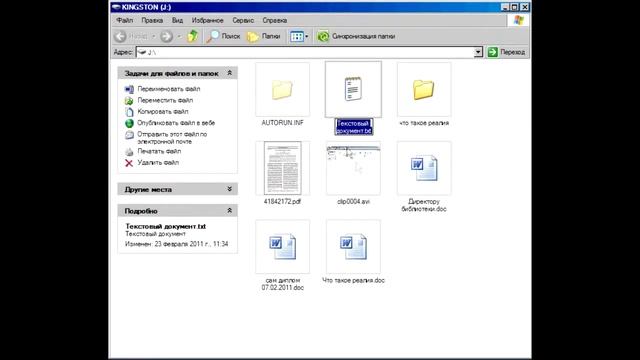The image size is (640, 360).
Task: Click the copy file task icon
Action: click(129, 112)
